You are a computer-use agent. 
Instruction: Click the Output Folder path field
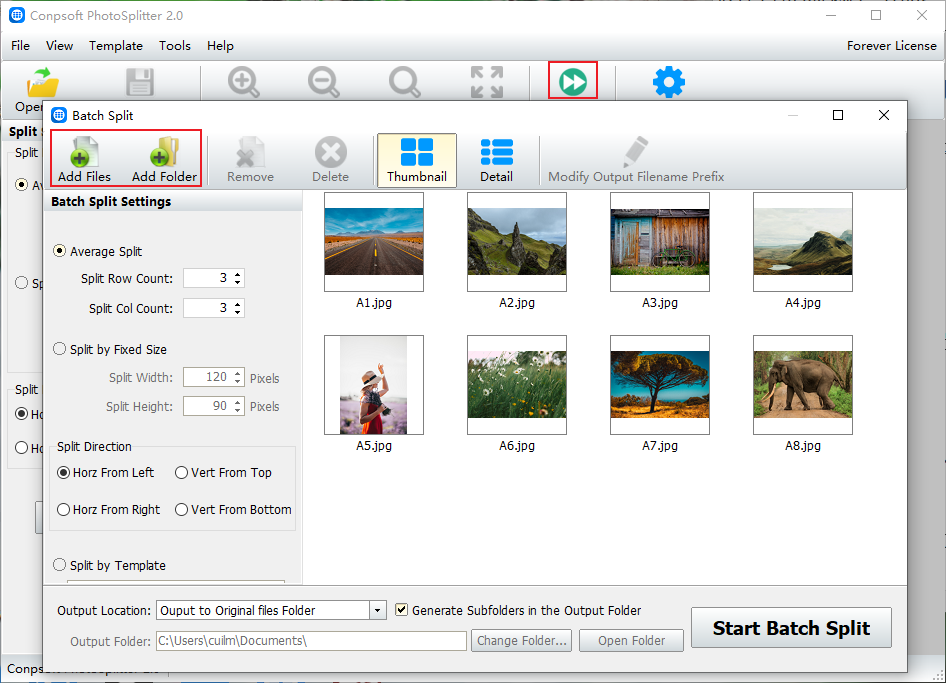click(311, 640)
